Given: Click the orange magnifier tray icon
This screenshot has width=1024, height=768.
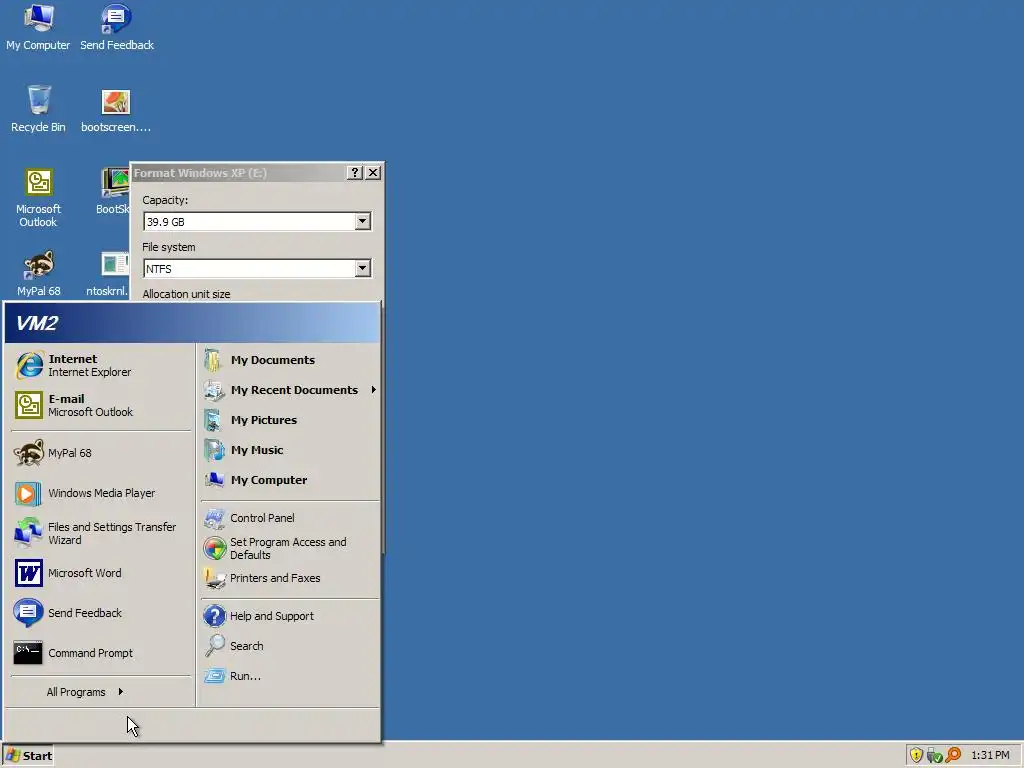Looking at the screenshot, I should pos(953,755).
